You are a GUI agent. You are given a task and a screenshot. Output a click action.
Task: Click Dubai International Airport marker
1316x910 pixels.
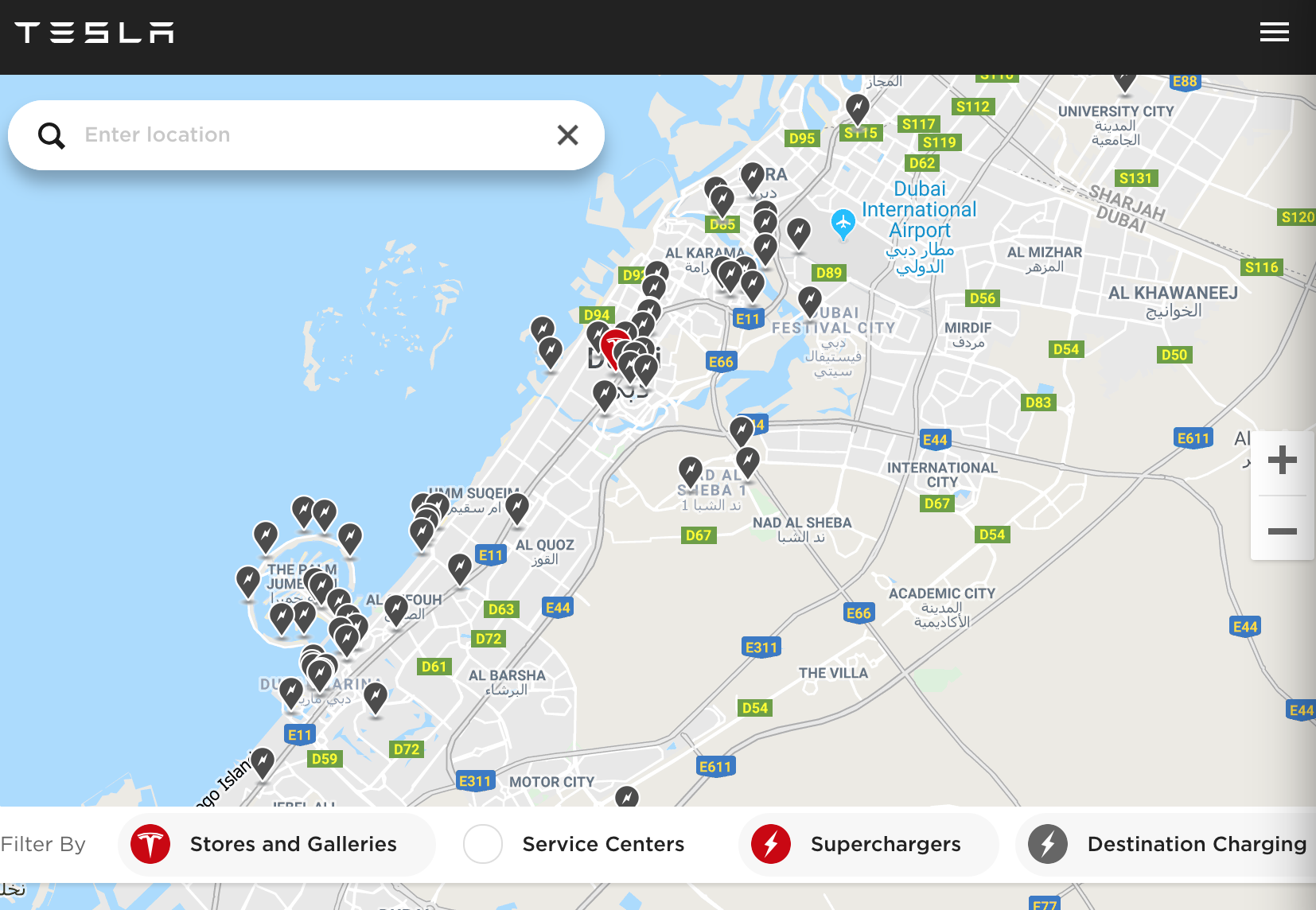(843, 224)
